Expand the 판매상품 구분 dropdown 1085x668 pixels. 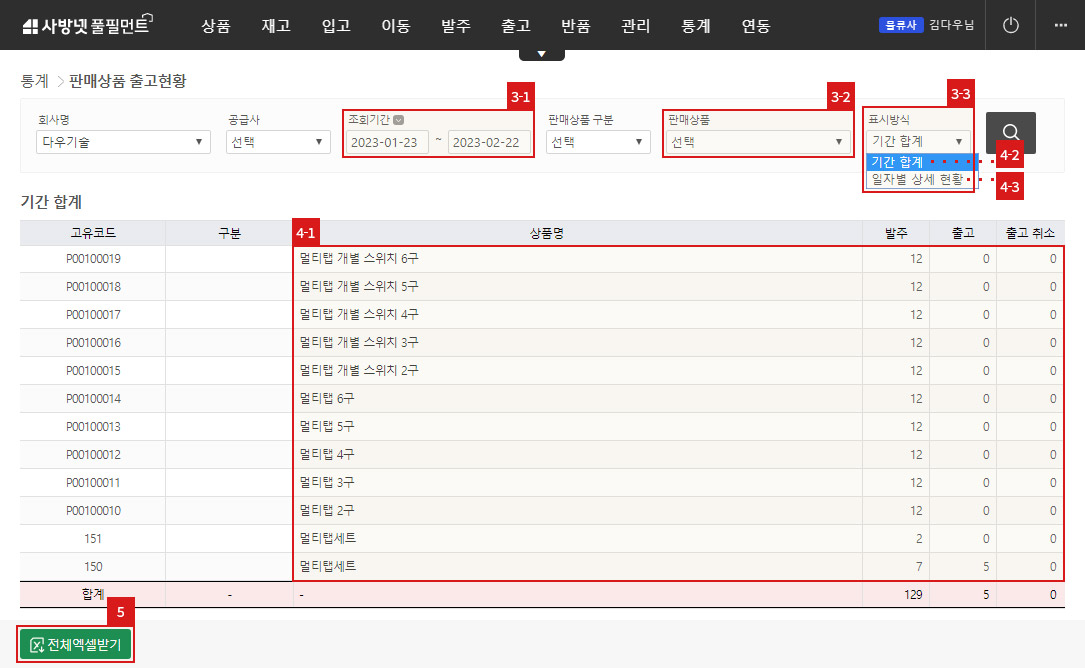pos(597,142)
